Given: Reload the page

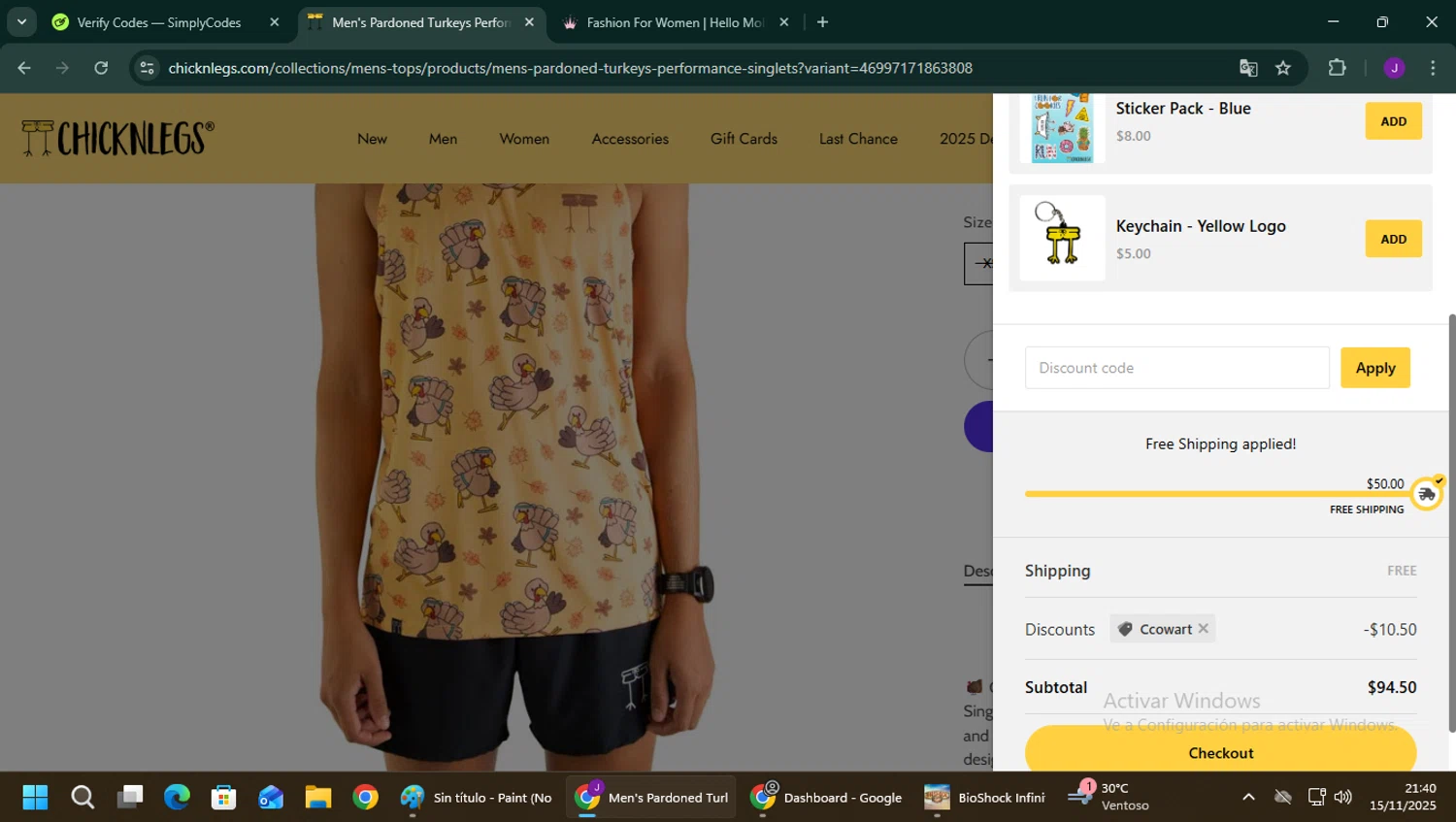Looking at the screenshot, I should (x=101, y=68).
